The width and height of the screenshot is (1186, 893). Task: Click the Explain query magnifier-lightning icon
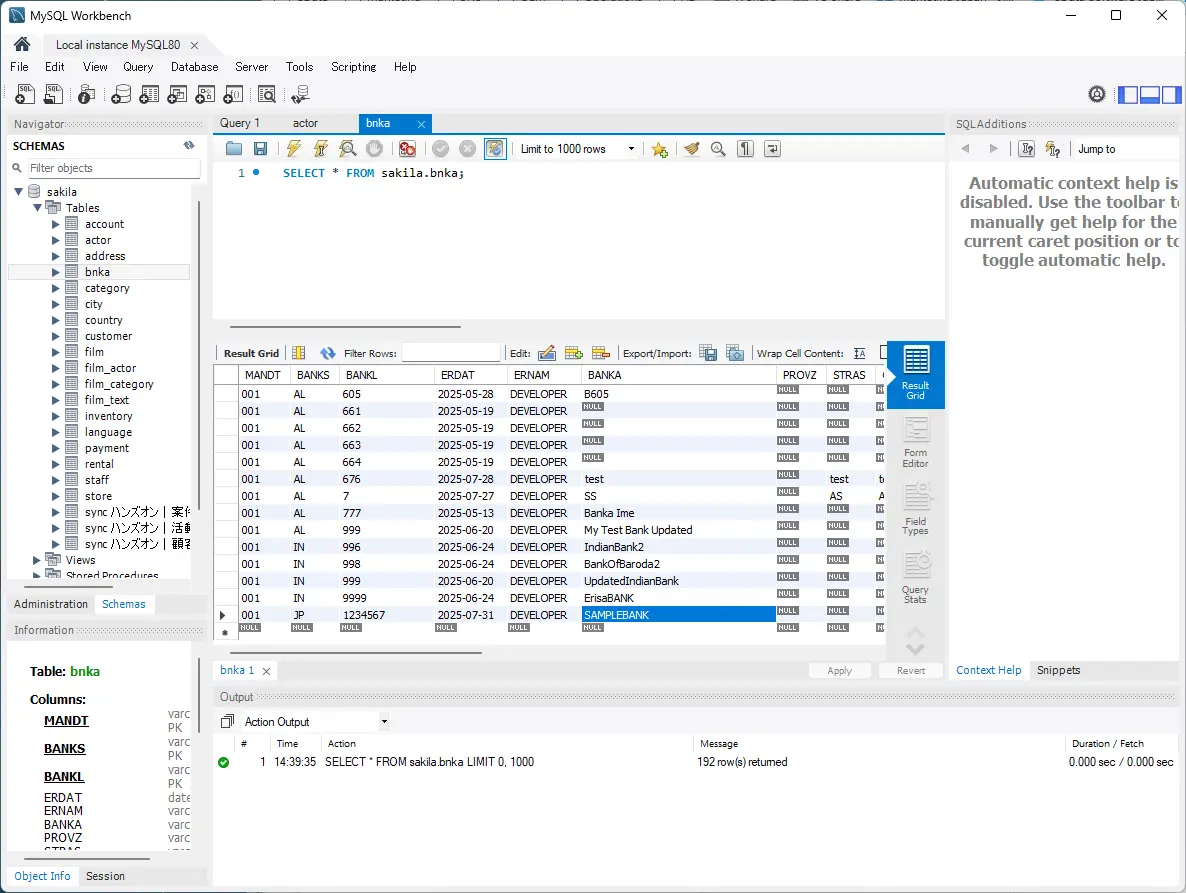point(347,149)
